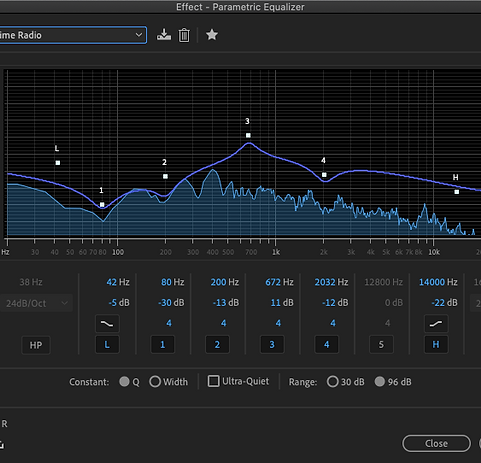Click the 672 Hz frequency field

pyautogui.click(x=279, y=282)
